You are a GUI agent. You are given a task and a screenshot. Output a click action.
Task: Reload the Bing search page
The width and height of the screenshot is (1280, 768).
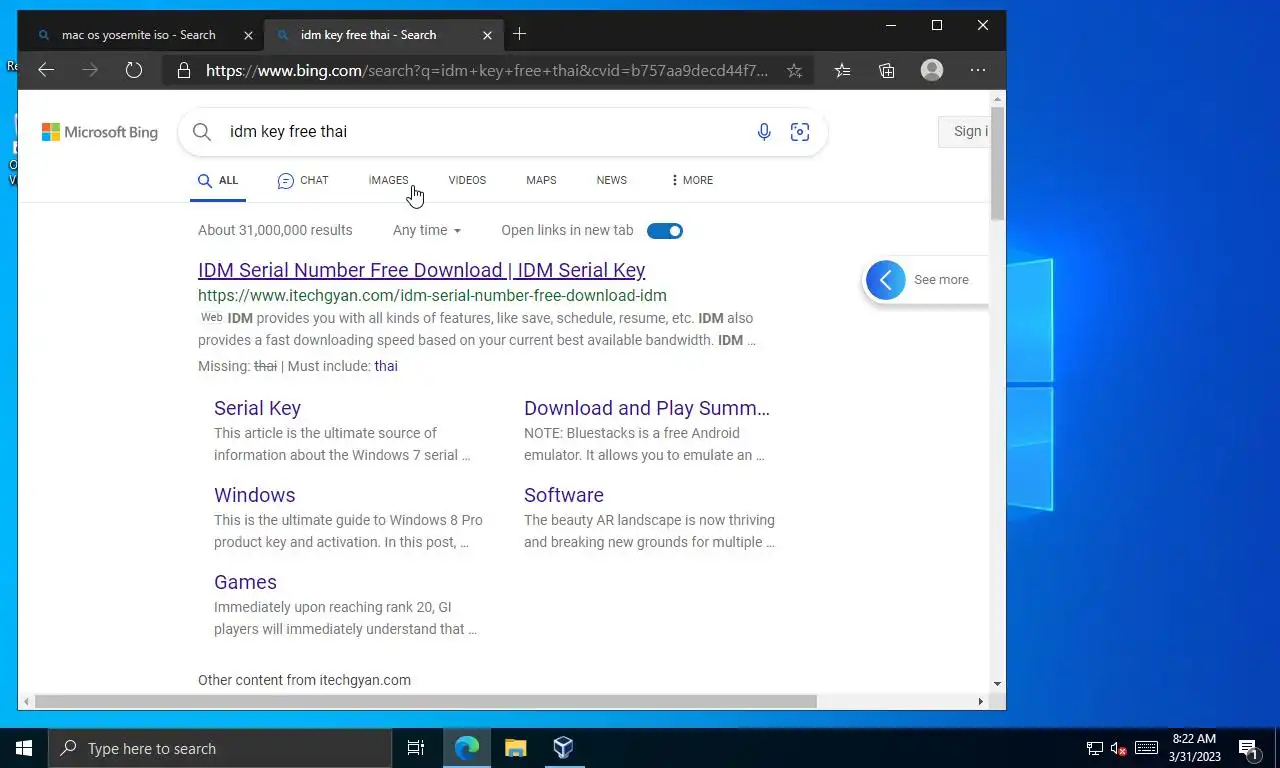(134, 70)
